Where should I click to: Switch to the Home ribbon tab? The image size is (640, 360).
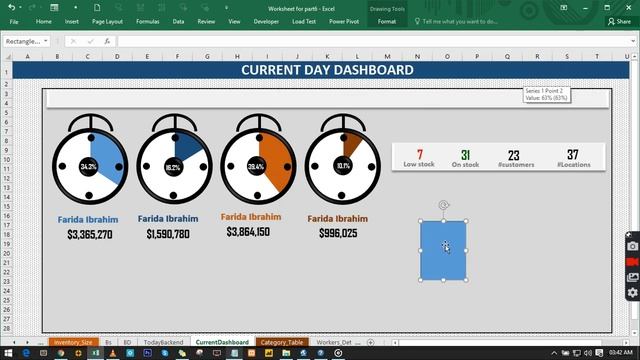(x=44, y=22)
